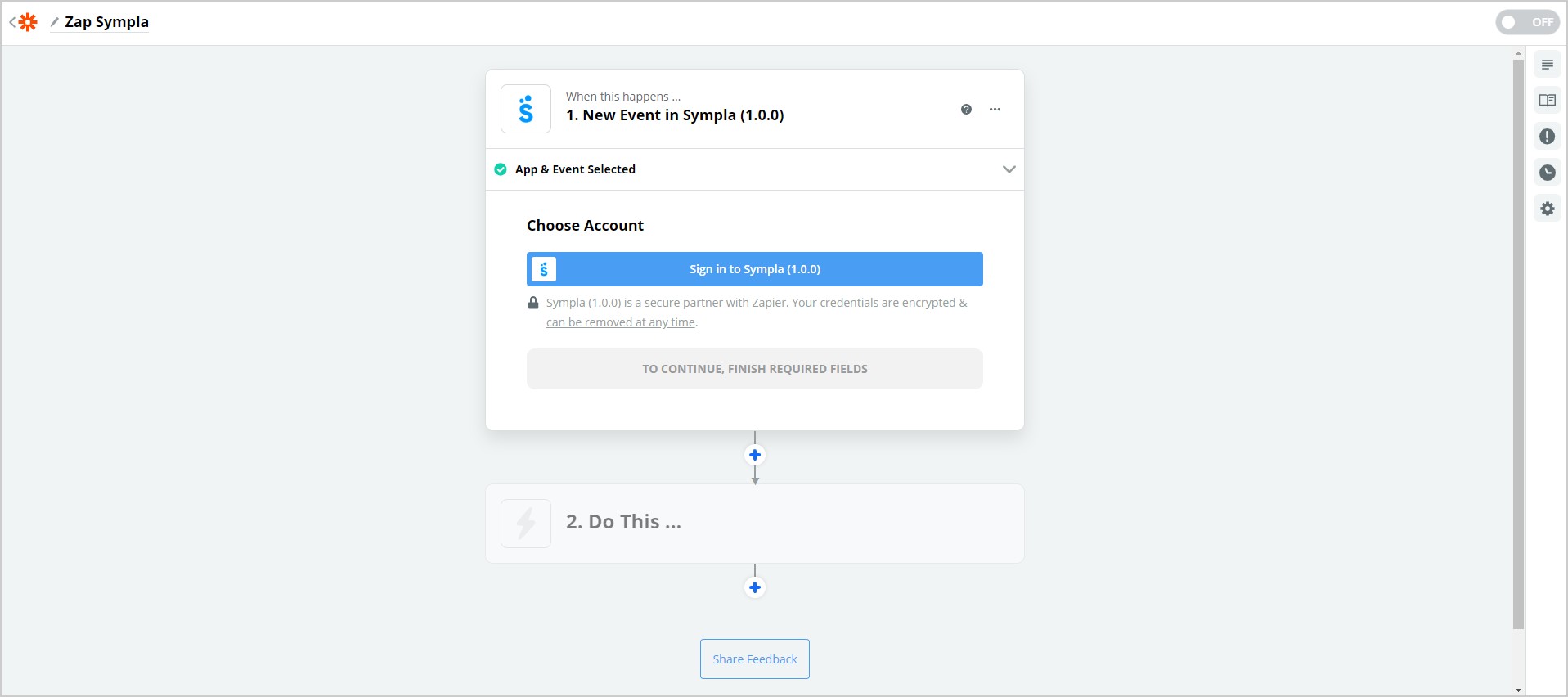1568x697 pixels.
Task: Click the pencil icon to rename the Zap
Action: click(x=55, y=22)
